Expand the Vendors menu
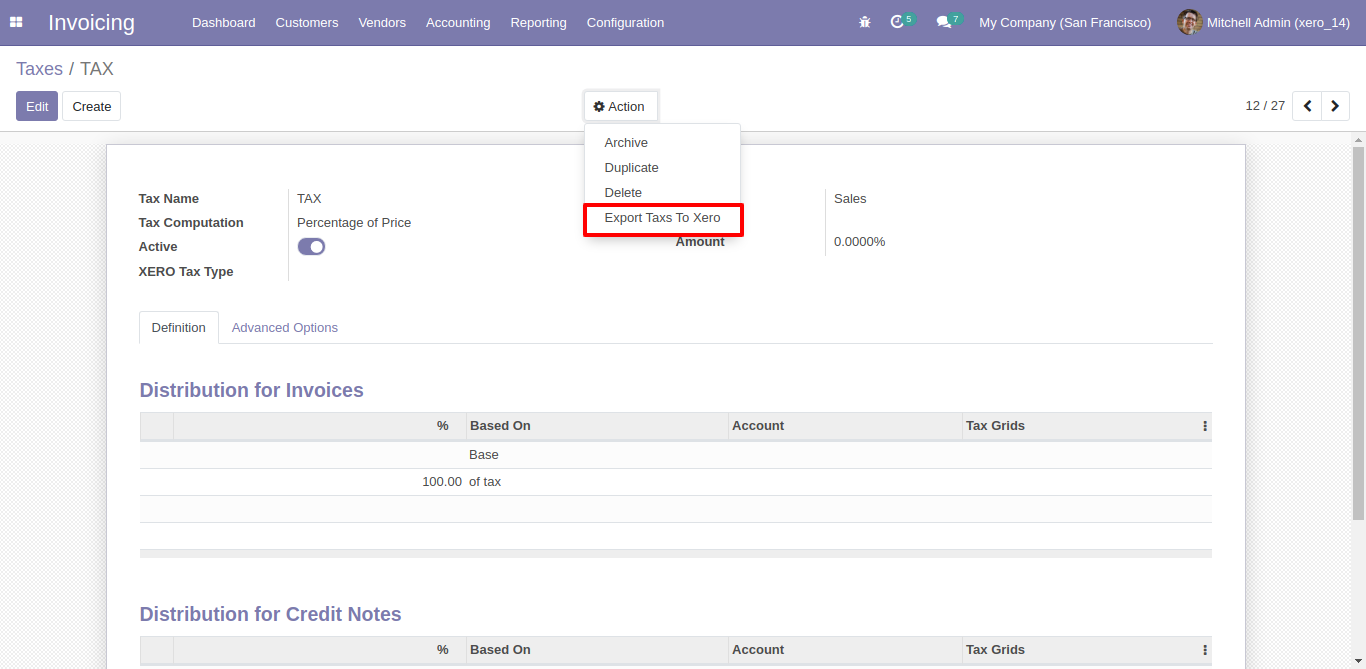The width and height of the screenshot is (1366, 669). [382, 22]
